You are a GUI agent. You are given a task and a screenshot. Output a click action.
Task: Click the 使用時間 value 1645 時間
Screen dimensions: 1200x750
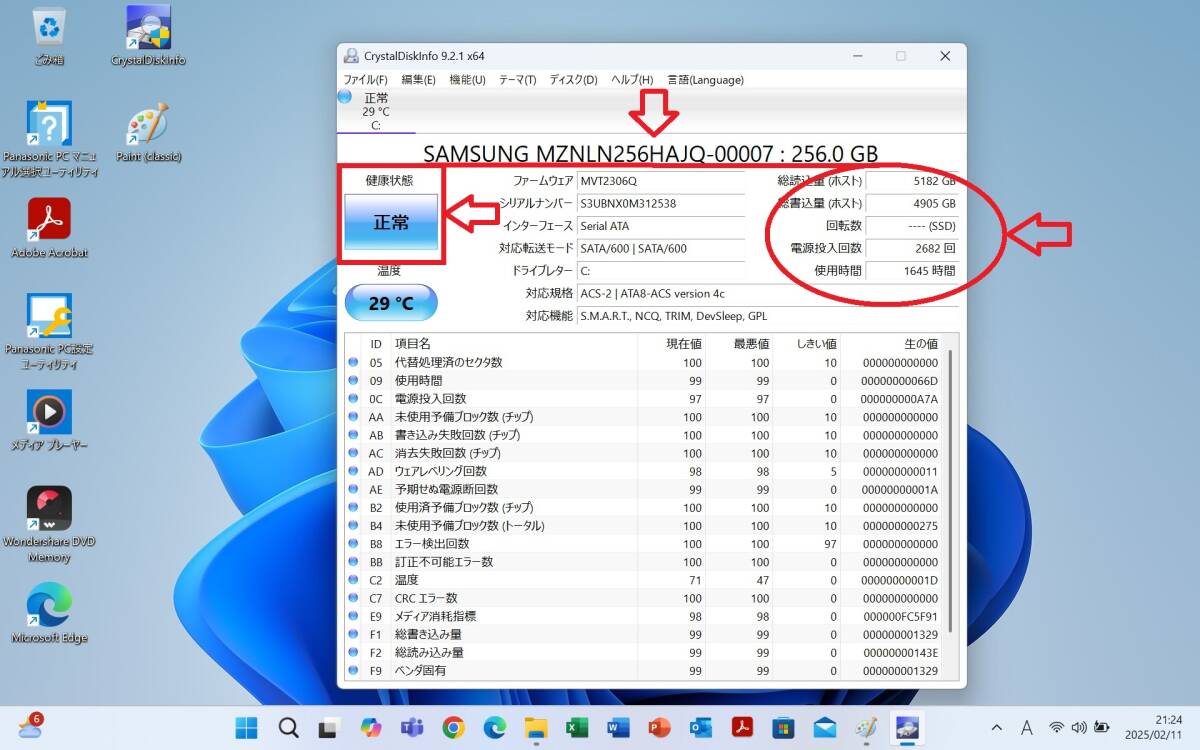911,270
